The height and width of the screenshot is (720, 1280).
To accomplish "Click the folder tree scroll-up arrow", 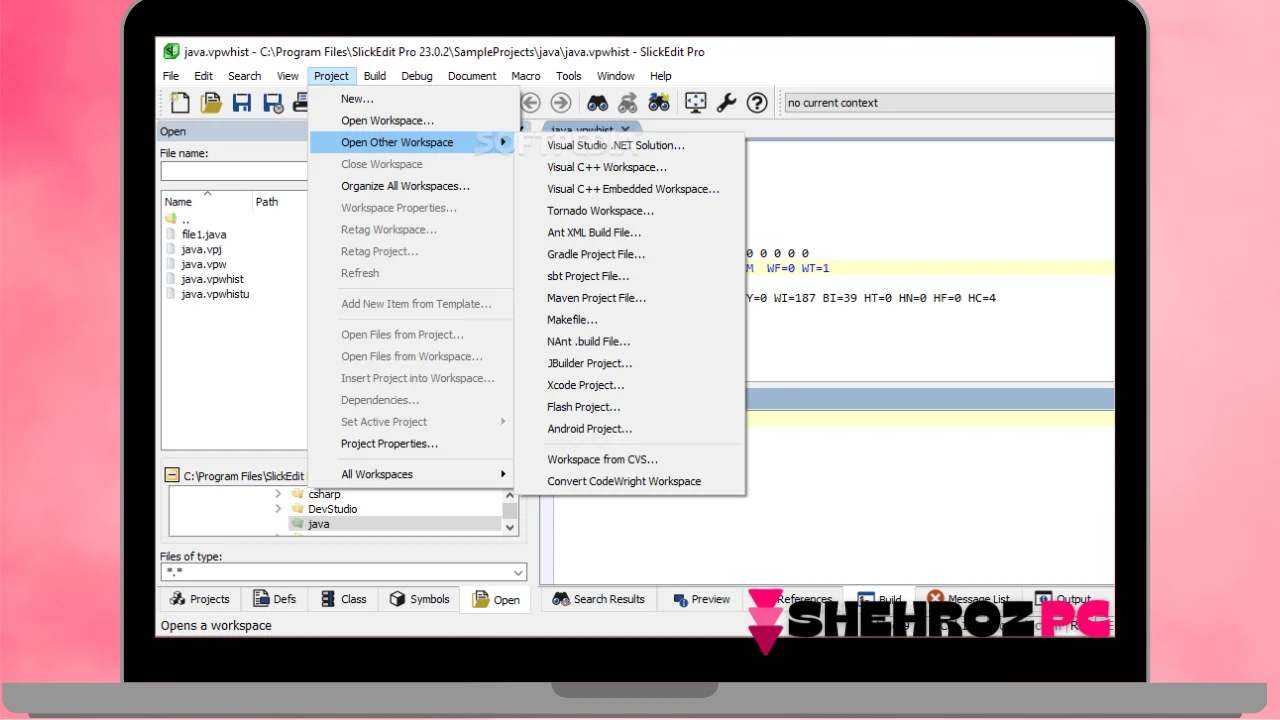I will pos(510,494).
